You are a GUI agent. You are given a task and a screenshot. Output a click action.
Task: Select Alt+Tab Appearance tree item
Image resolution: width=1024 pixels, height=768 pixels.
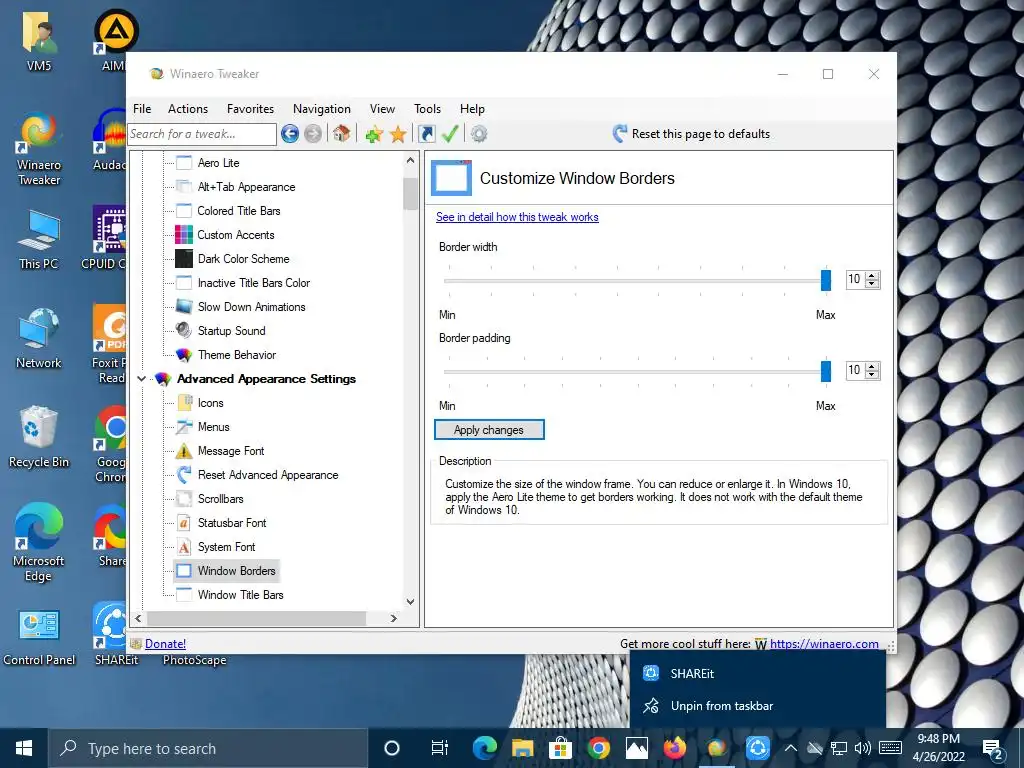coord(246,187)
